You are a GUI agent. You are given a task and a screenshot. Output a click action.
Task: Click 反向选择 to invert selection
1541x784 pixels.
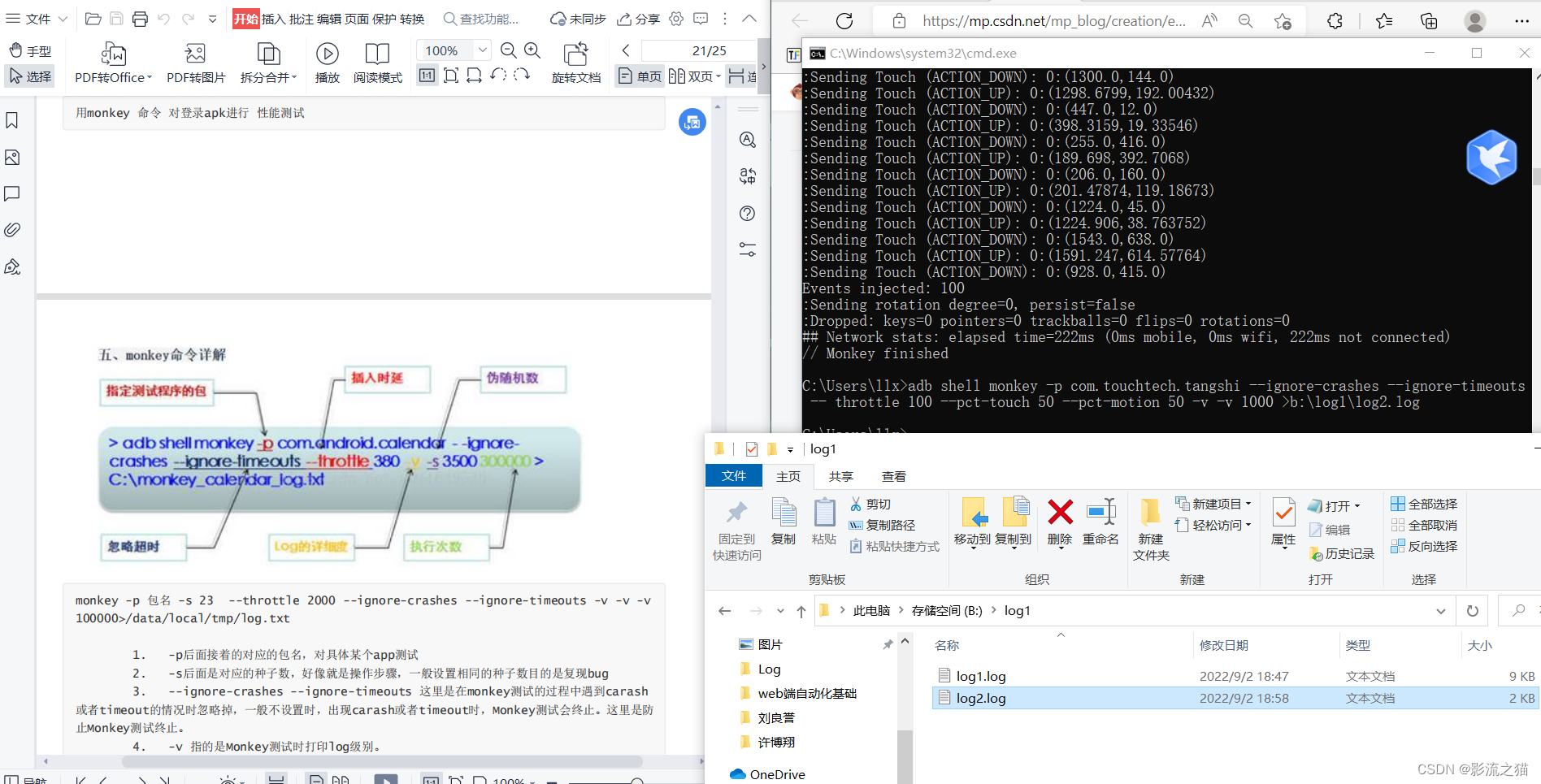click(x=1424, y=546)
